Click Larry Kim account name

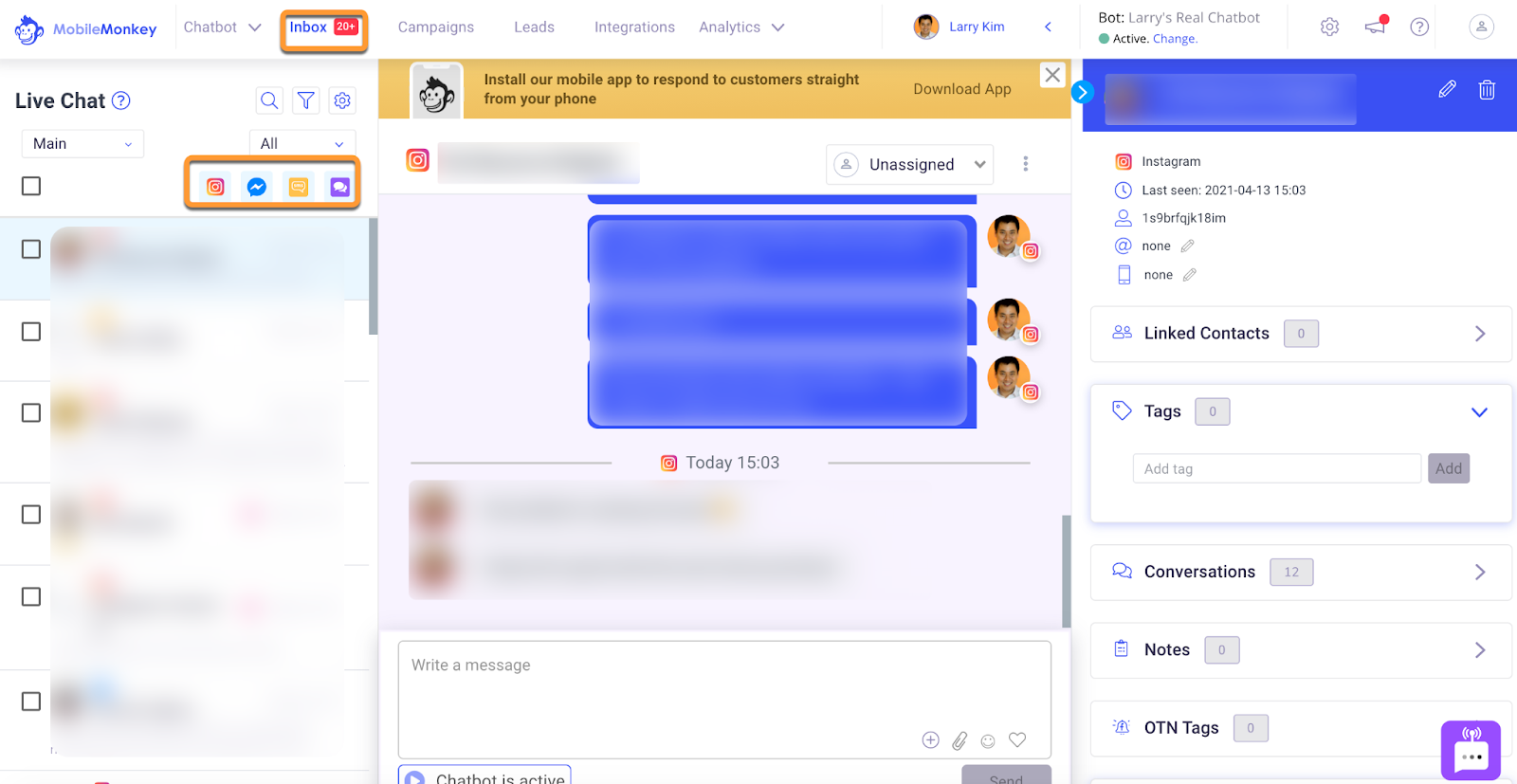pos(977,27)
